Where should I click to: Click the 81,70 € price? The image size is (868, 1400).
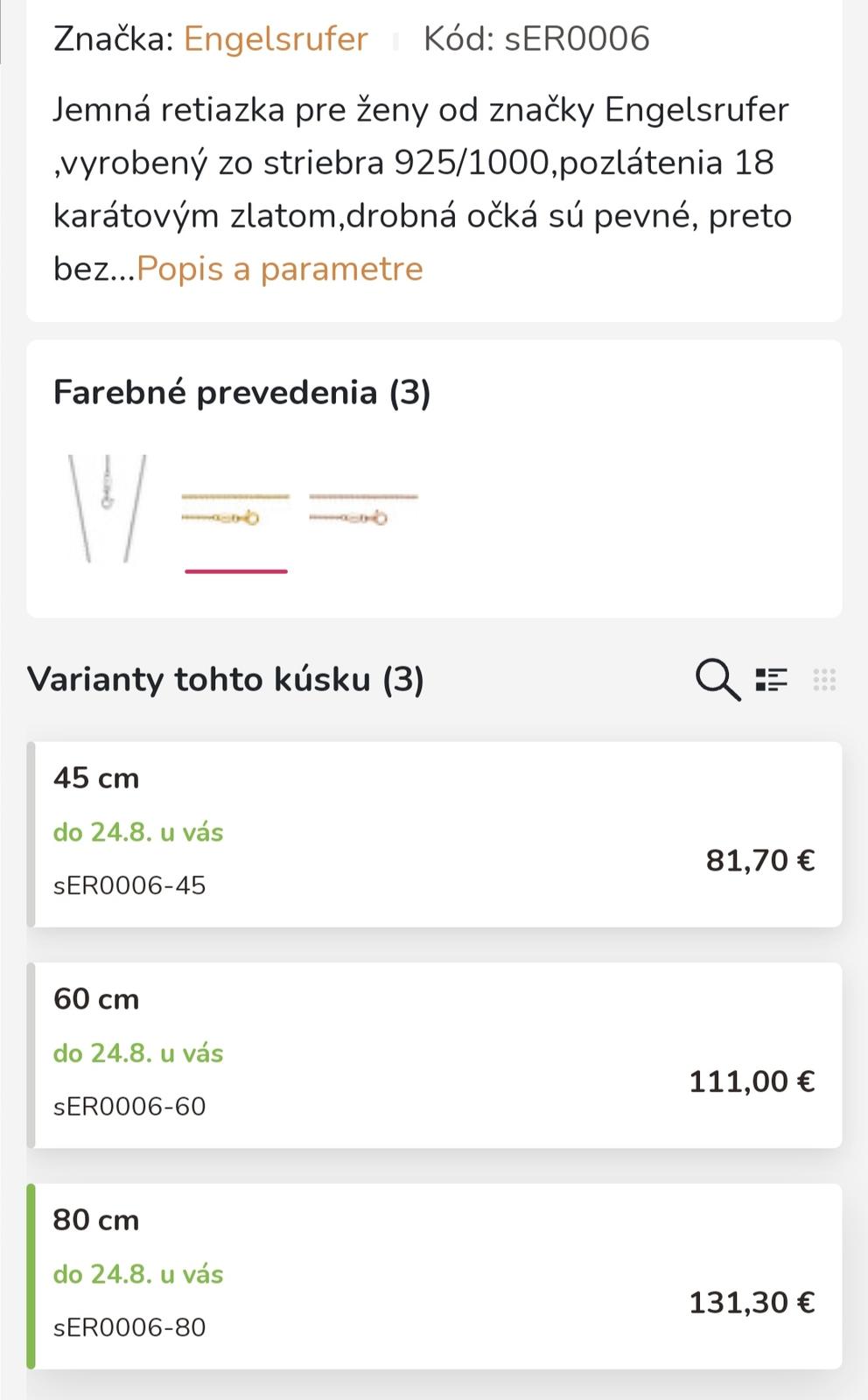click(x=760, y=861)
